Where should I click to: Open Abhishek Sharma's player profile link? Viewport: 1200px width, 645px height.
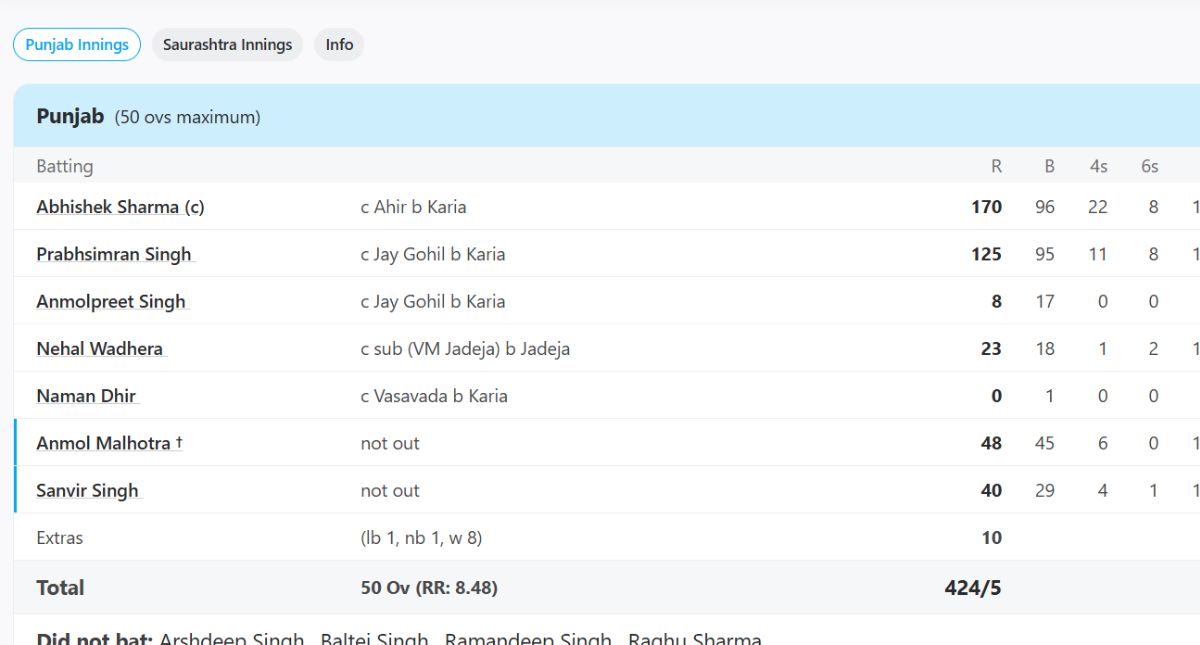click(120, 207)
